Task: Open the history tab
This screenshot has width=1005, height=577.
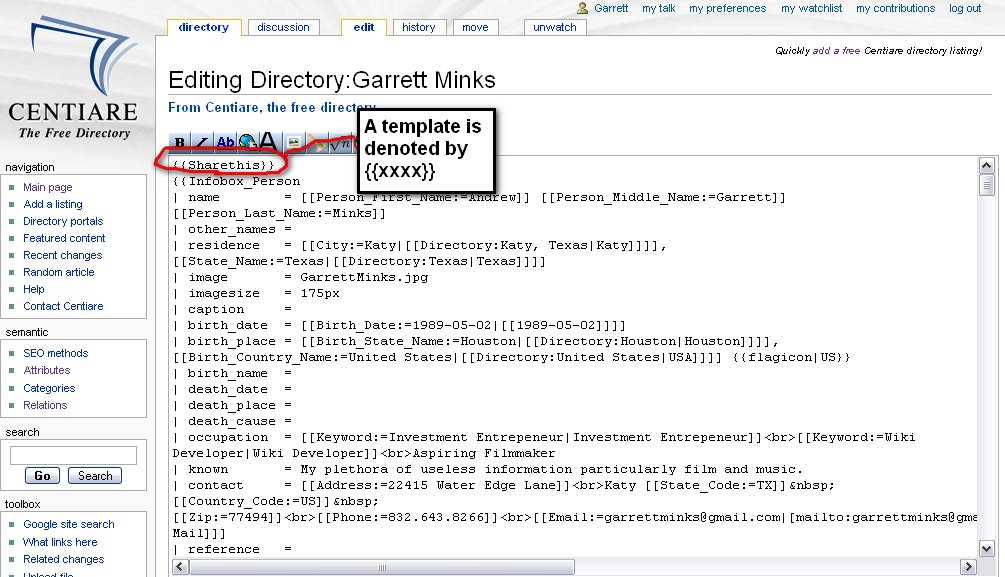Action: click(x=418, y=27)
